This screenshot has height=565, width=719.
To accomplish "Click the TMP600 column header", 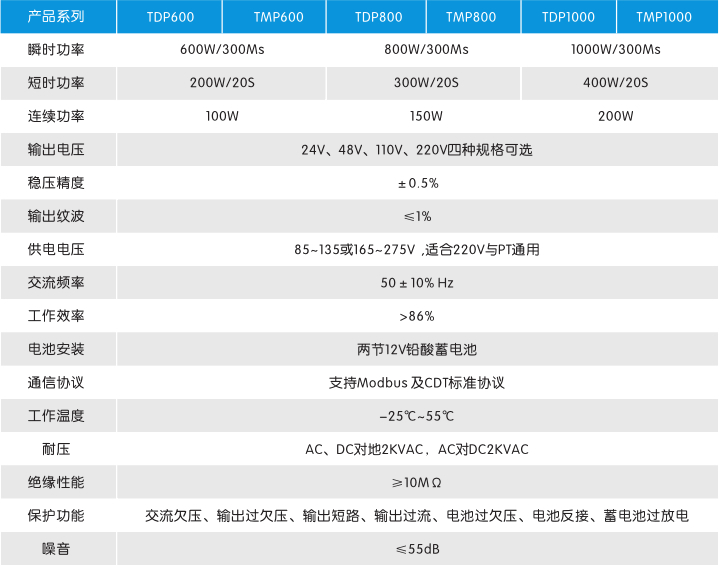I will click(x=271, y=17).
